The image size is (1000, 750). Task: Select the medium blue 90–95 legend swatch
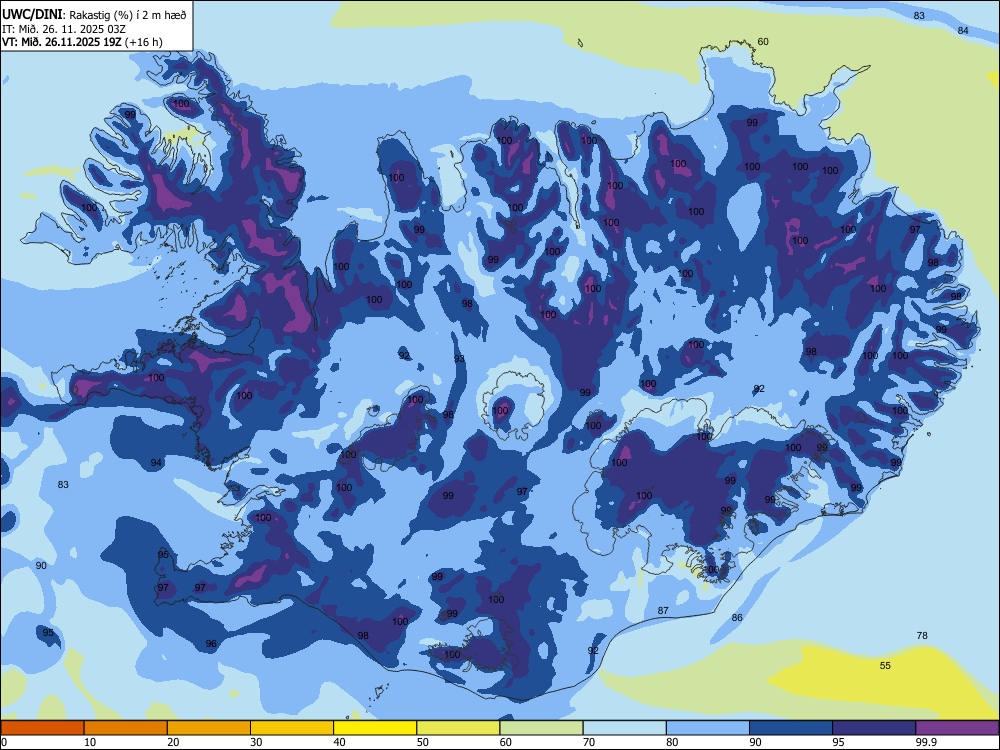(x=791, y=728)
